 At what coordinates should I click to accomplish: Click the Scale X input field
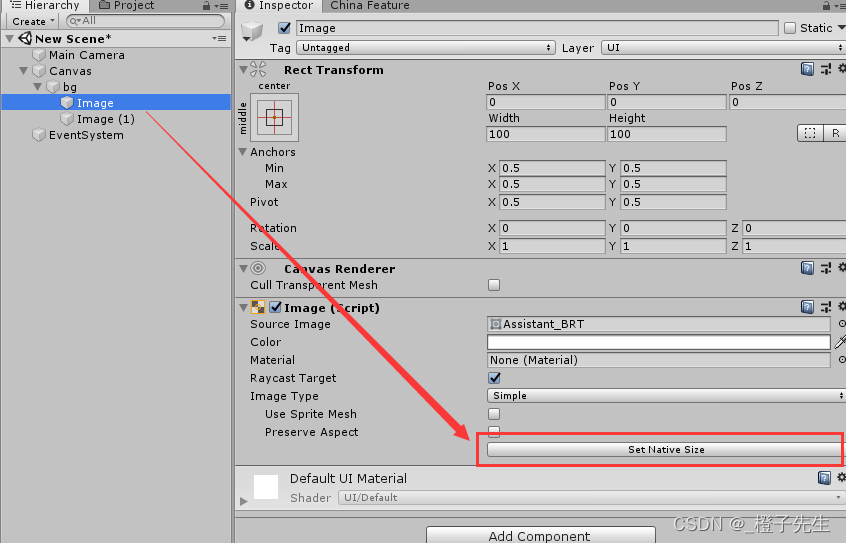point(552,246)
